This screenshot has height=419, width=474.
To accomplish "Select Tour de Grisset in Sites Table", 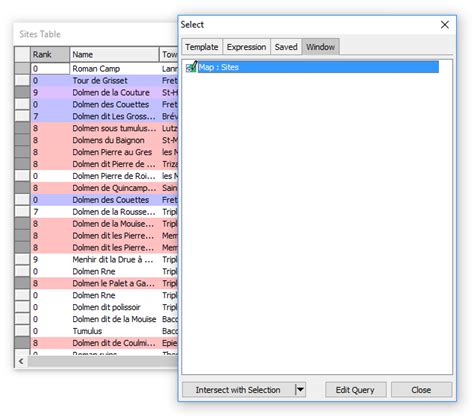I will (100, 81).
